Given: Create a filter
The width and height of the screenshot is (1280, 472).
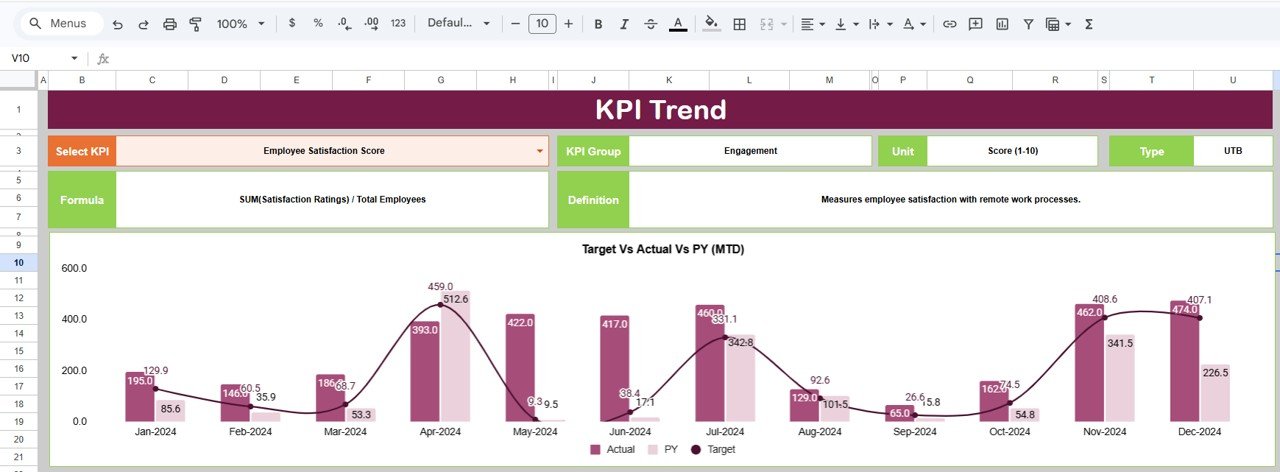Looking at the screenshot, I should 1028,23.
